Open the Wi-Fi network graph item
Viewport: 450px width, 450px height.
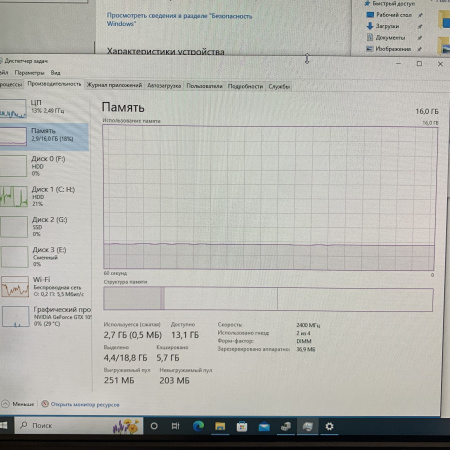[44, 287]
